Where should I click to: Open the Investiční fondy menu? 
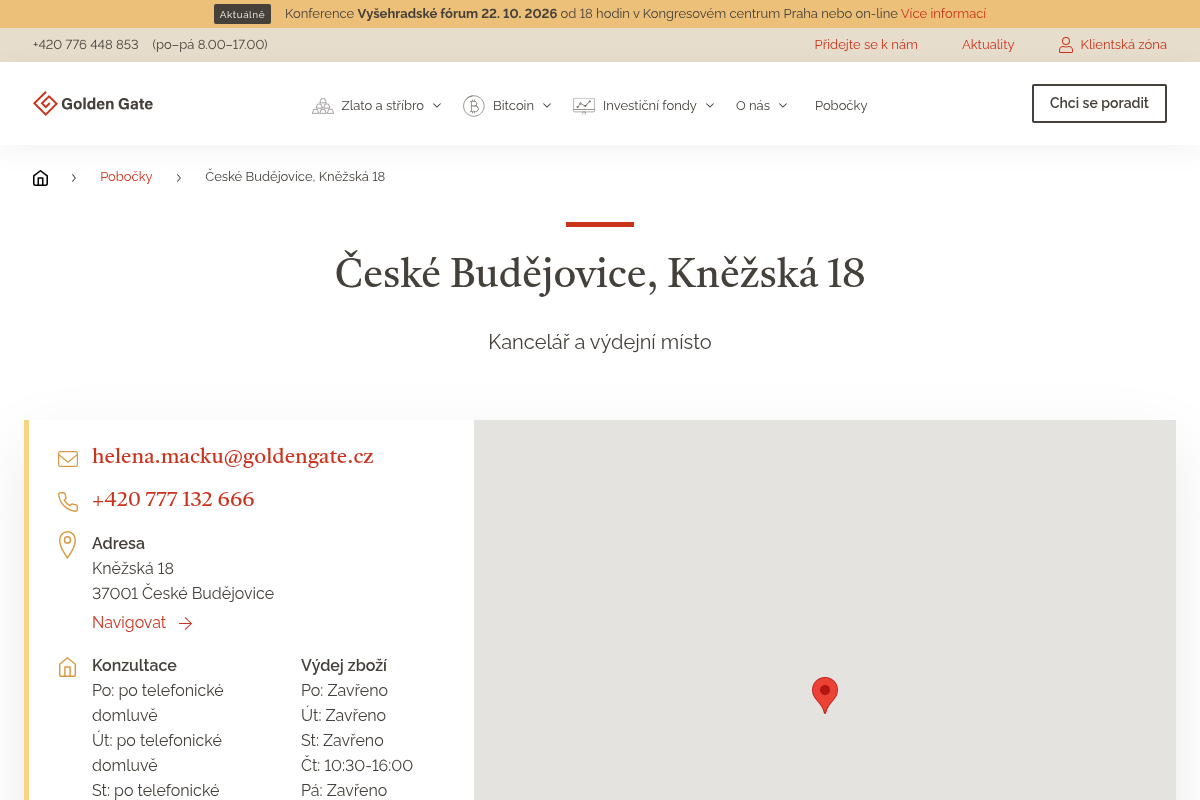(x=650, y=105)
